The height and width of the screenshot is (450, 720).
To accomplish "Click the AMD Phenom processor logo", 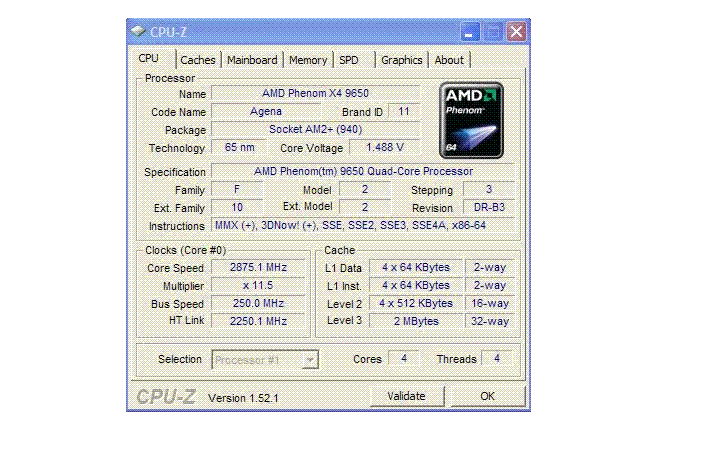I will [471, 120].
